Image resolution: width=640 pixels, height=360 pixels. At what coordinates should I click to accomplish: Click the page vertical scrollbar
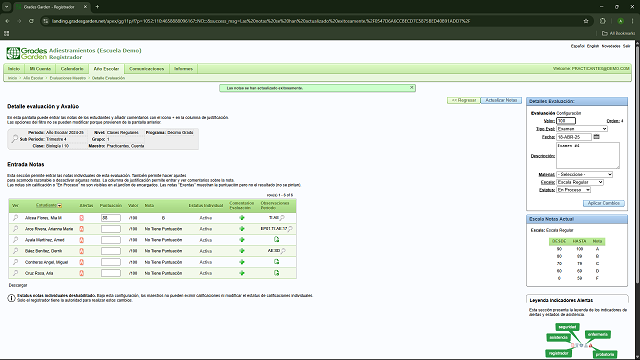(637, 163)
